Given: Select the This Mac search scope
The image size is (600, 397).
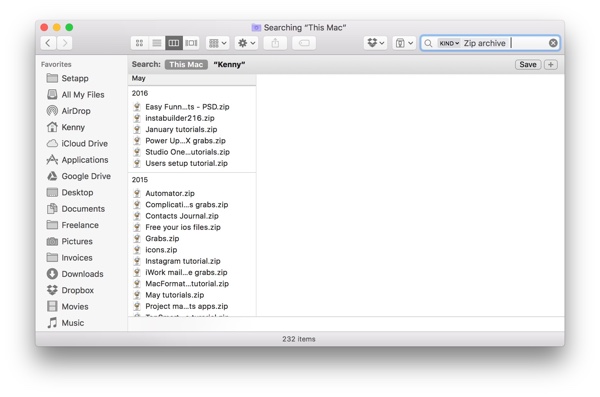Looking at the screenshot, I should (x=186, y=64).
